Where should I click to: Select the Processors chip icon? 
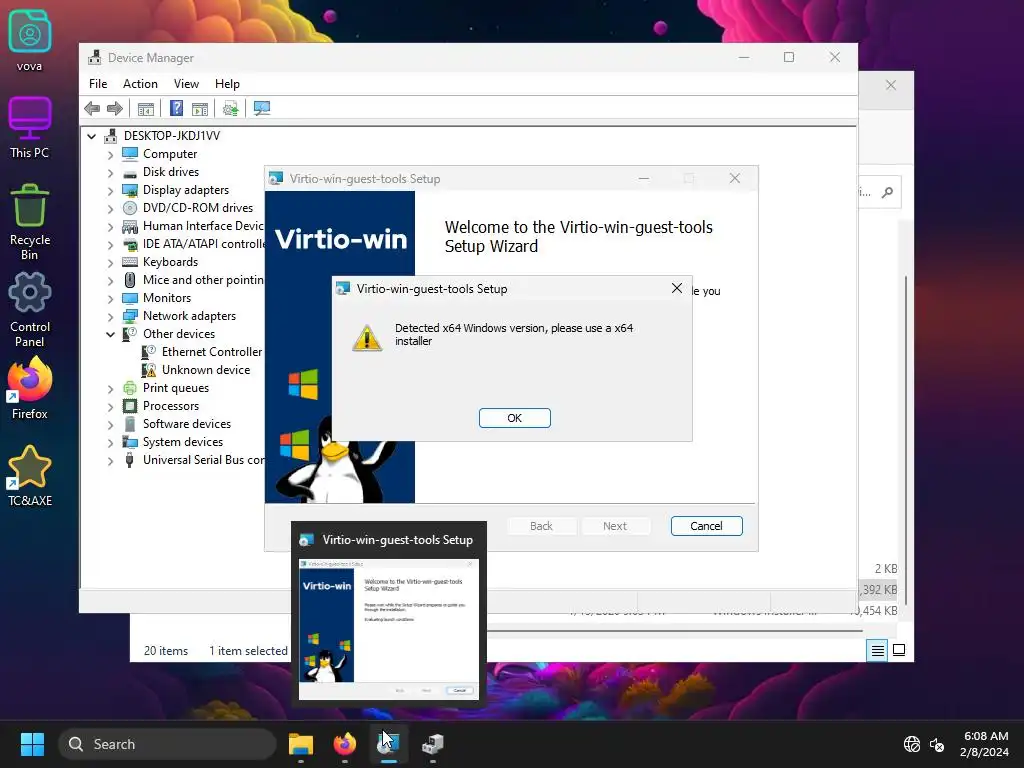pos(130,406)
